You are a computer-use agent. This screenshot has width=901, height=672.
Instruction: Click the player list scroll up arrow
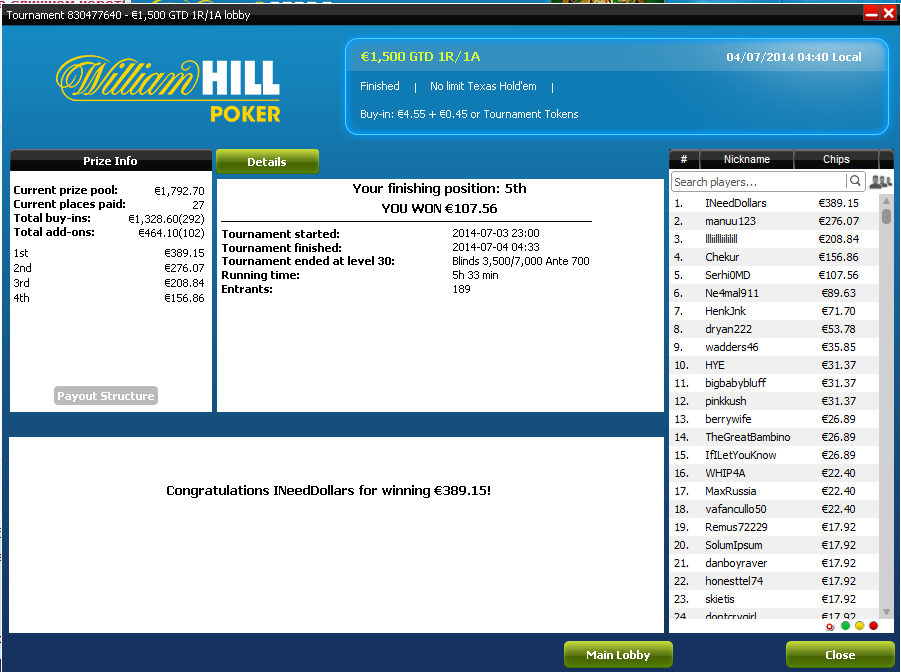point(886,201)
